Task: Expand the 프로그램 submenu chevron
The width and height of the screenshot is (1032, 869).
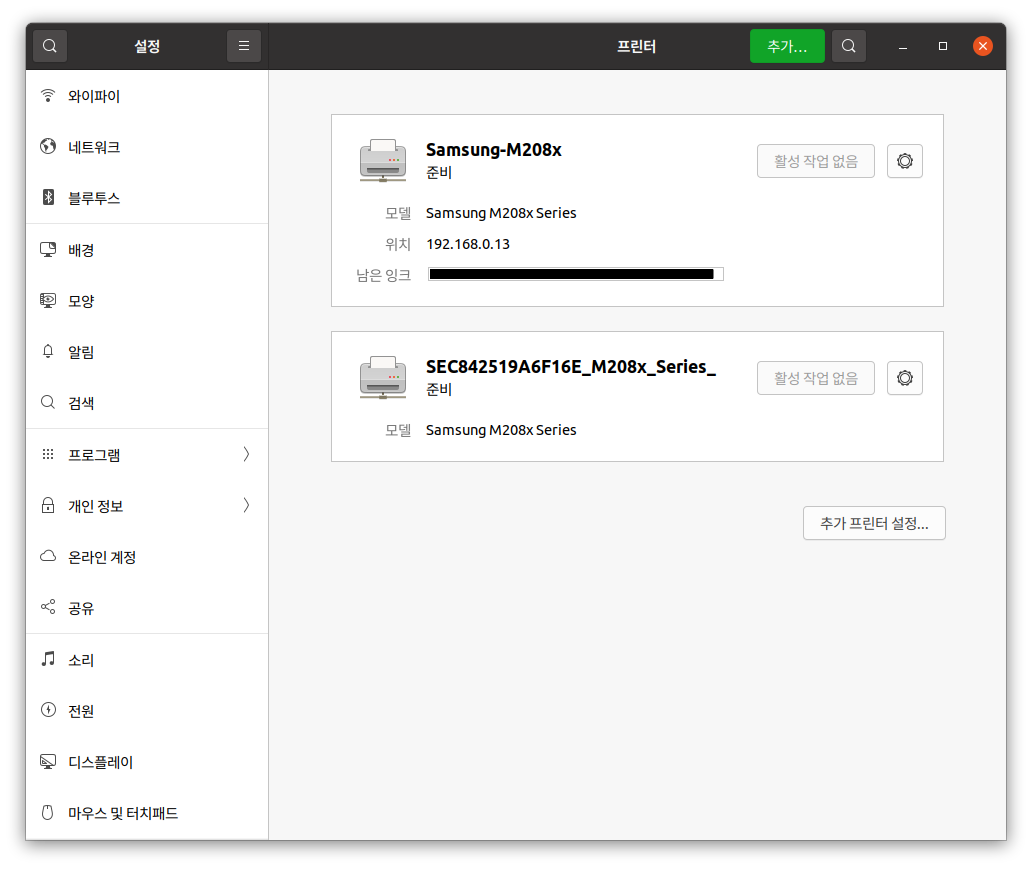Action: [246, 454]
